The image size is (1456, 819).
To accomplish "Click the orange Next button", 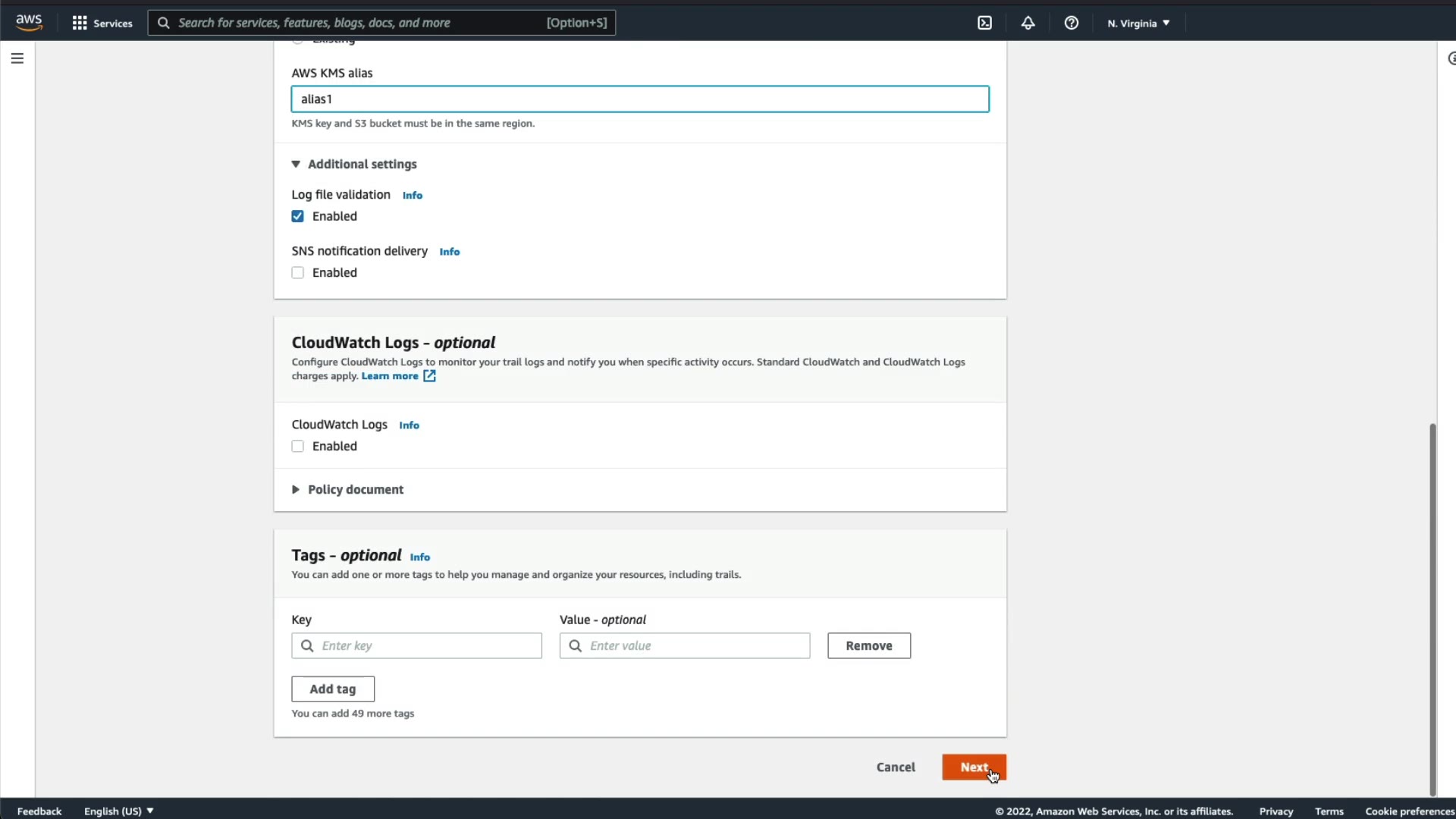I will coord(974,767).
